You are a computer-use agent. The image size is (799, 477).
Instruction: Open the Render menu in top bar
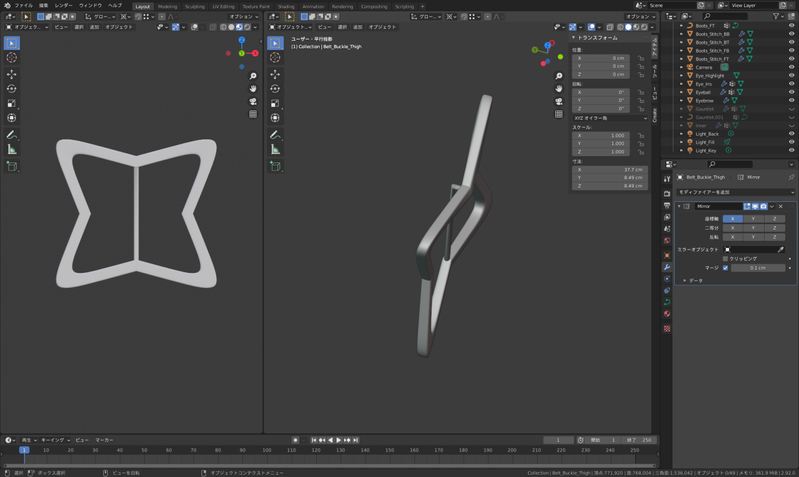63,5
